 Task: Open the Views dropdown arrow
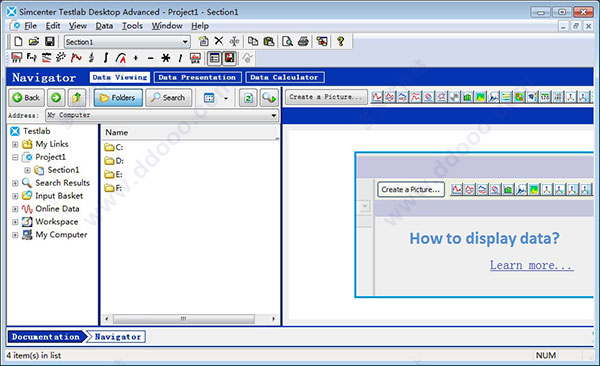tap(226, 98)
